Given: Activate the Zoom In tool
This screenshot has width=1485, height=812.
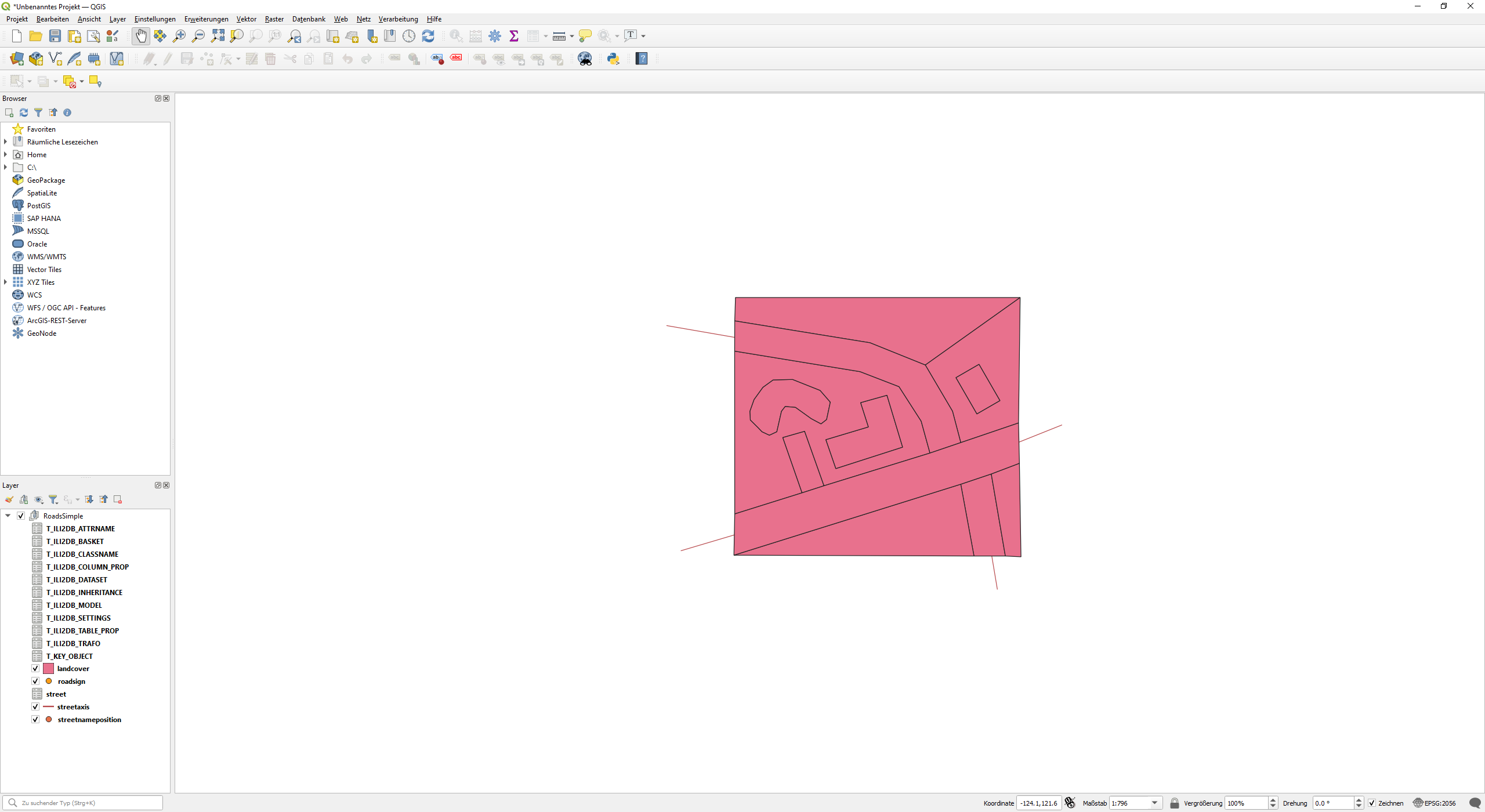Looking at the screenshot, I should coord(179,35).
